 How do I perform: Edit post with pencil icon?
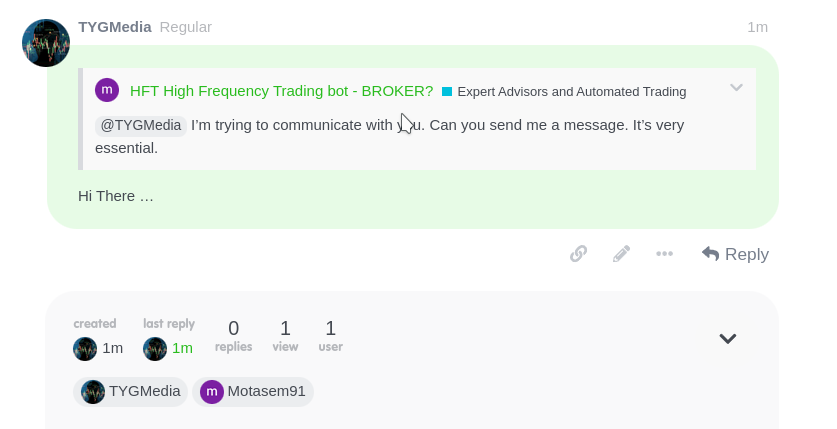(x=621, y=254)
